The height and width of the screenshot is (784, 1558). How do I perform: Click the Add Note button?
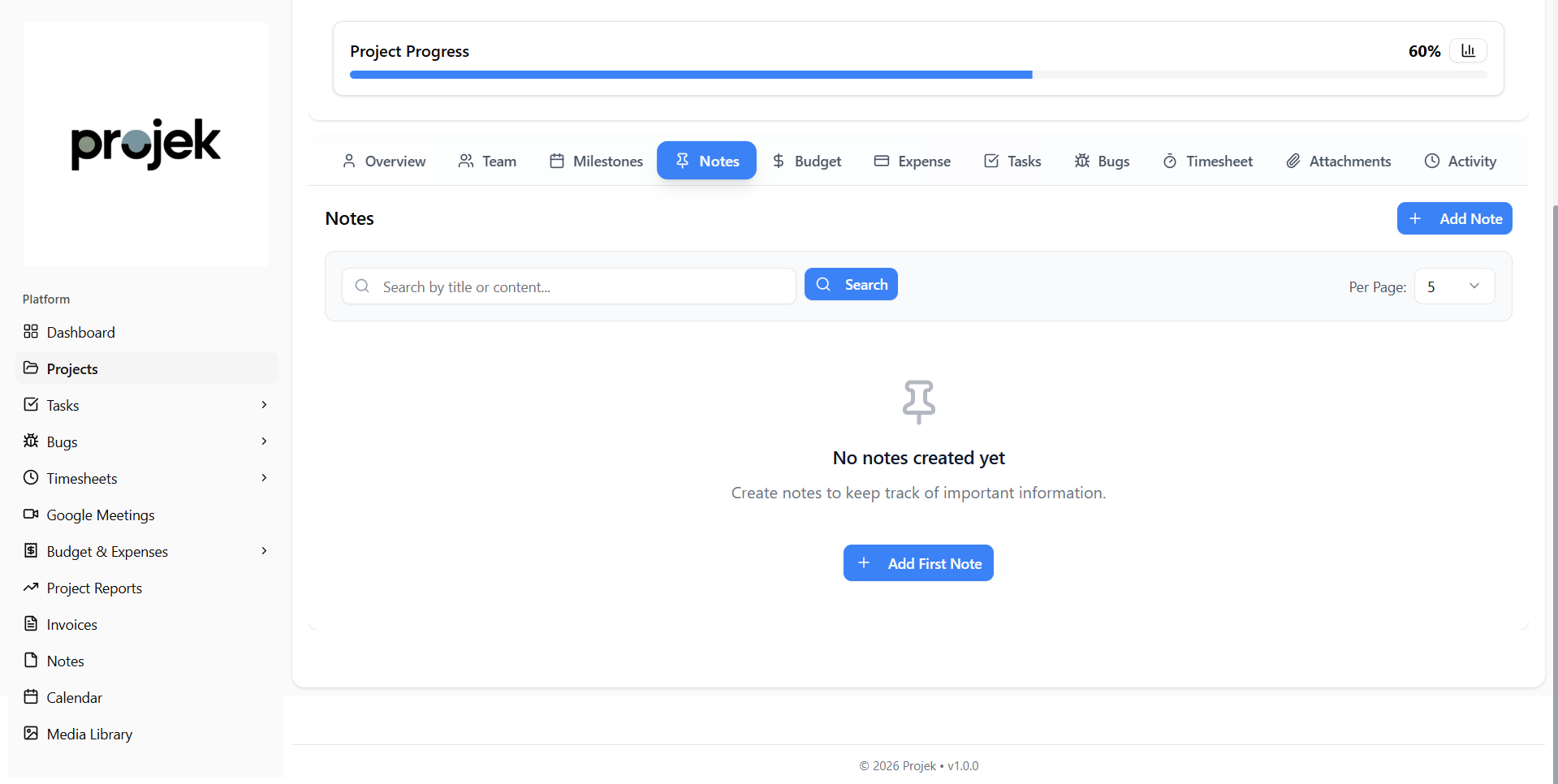(1454, 218)
